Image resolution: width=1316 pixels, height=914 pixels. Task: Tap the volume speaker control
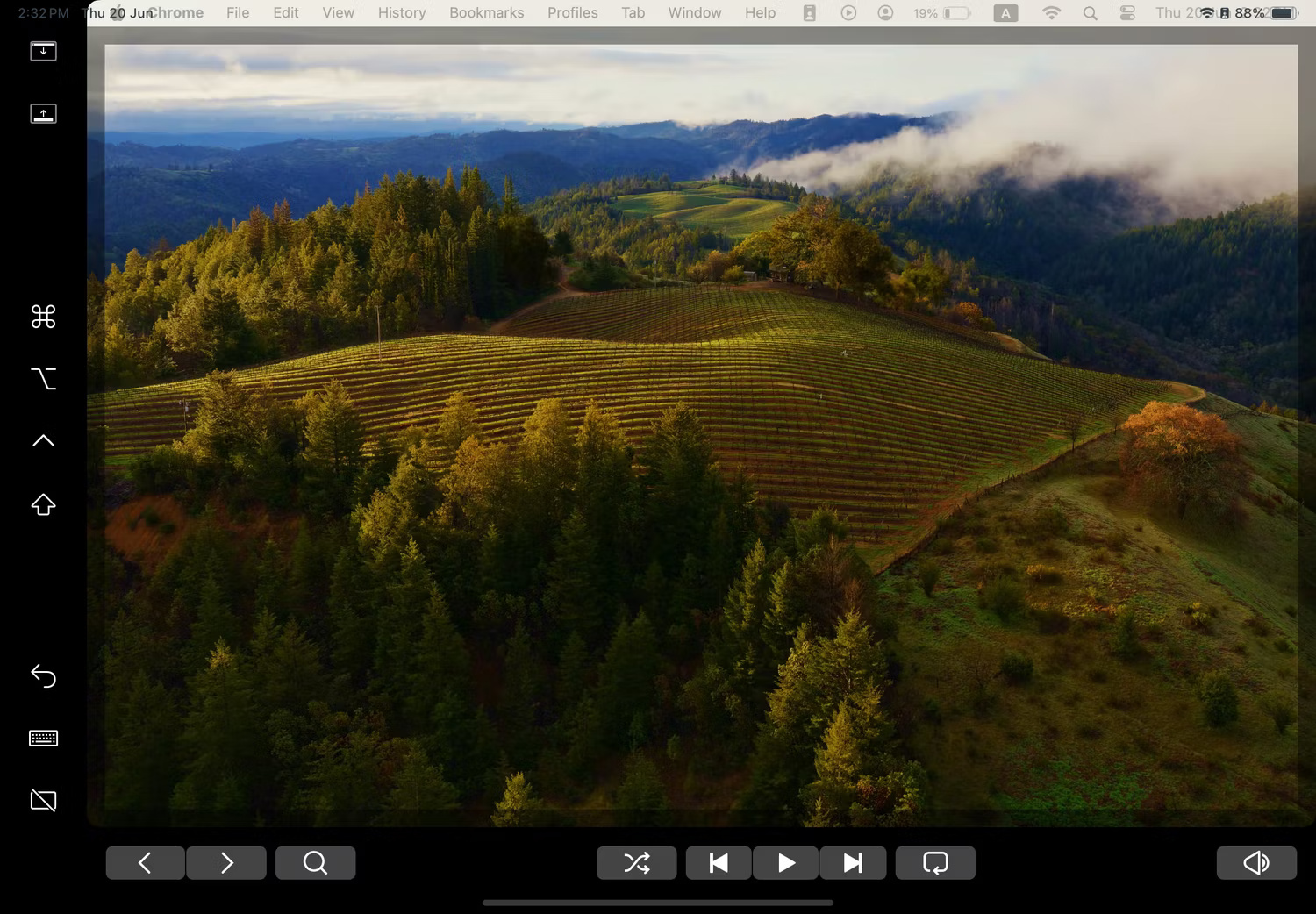pos(1256,862)
